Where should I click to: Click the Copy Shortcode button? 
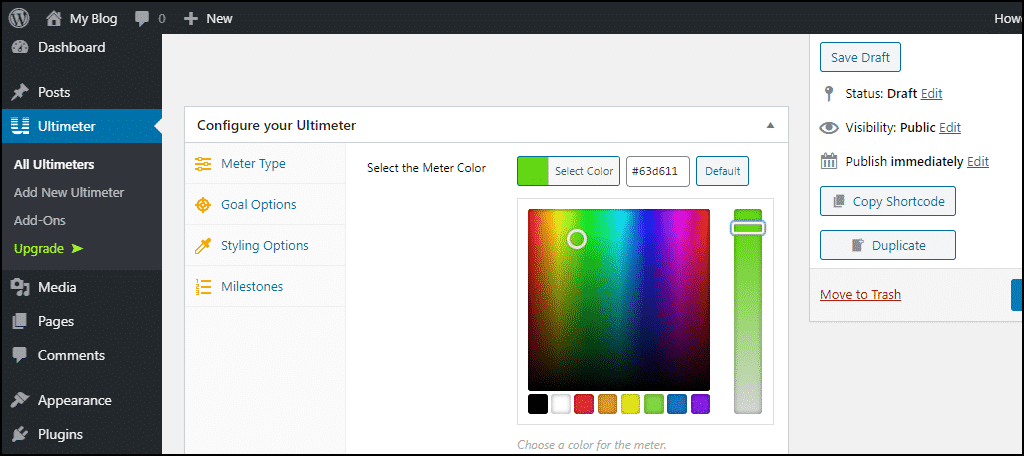coord(888,201)
